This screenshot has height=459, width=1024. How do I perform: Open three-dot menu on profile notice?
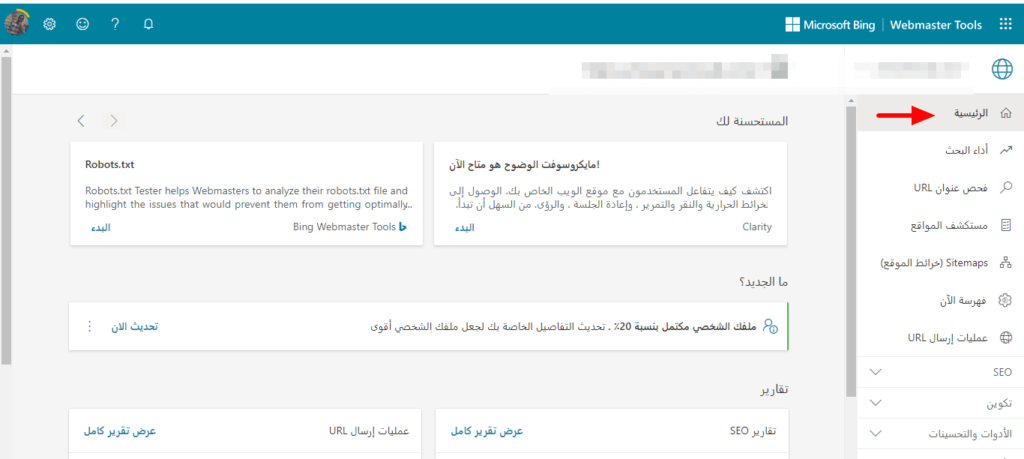pos(90,326)
